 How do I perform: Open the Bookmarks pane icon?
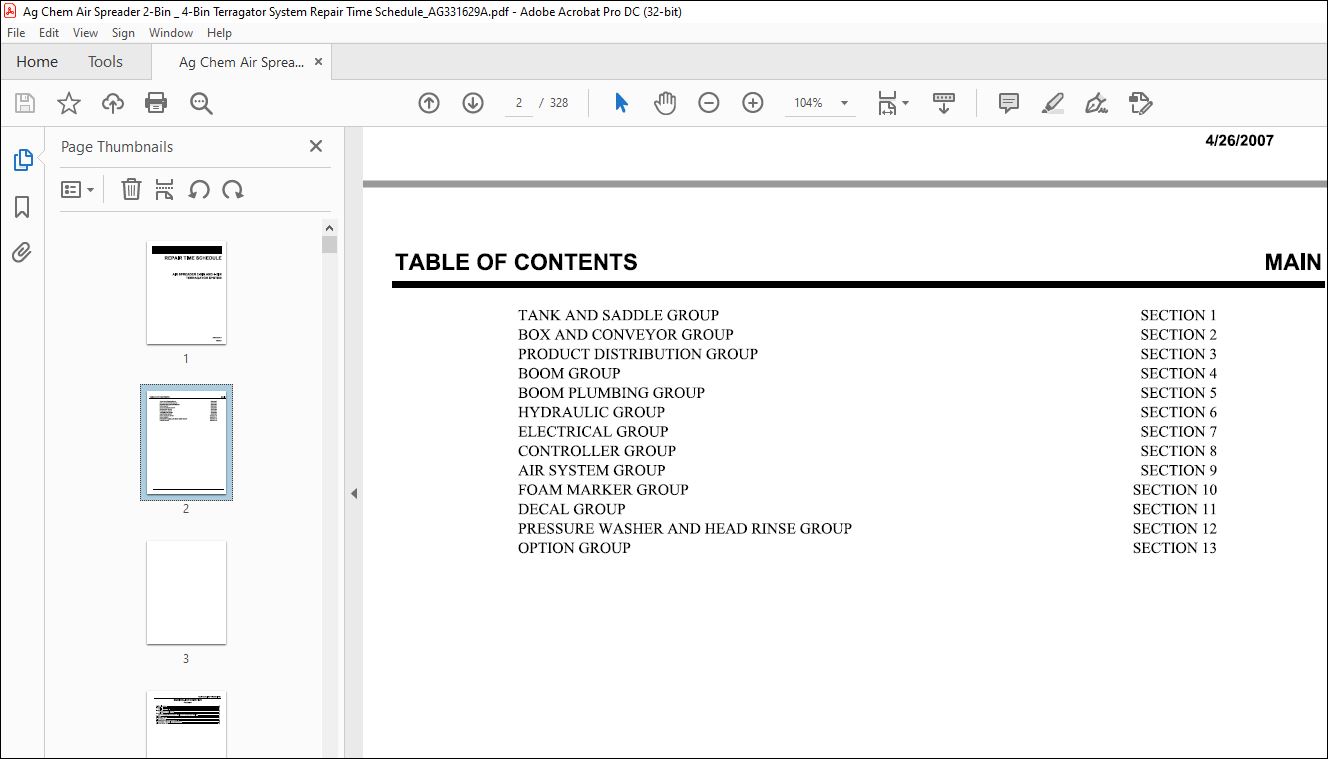point(22,207)
